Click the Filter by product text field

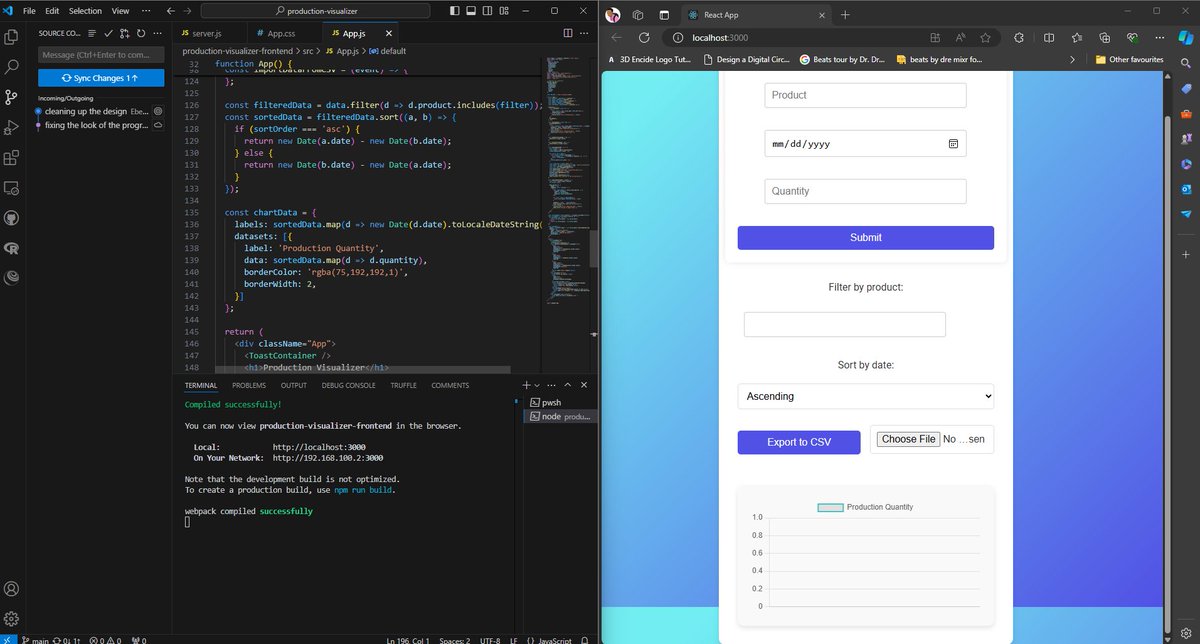(844, 324)
